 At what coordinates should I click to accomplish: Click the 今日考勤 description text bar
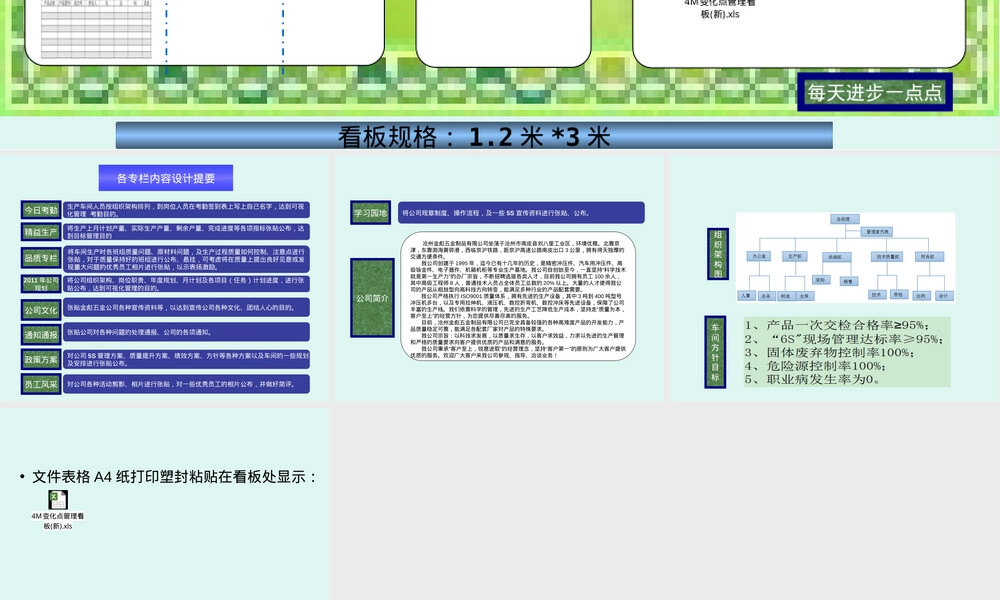point(186,210)
